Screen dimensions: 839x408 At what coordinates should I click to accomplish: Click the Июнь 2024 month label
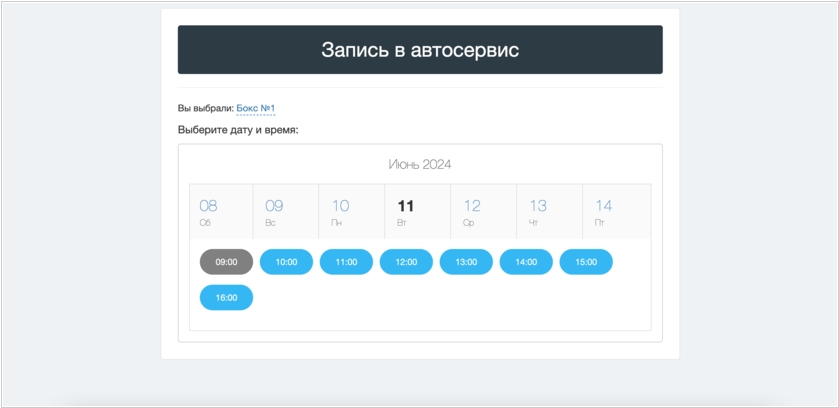pyautogui.click(x=420, y=164)
